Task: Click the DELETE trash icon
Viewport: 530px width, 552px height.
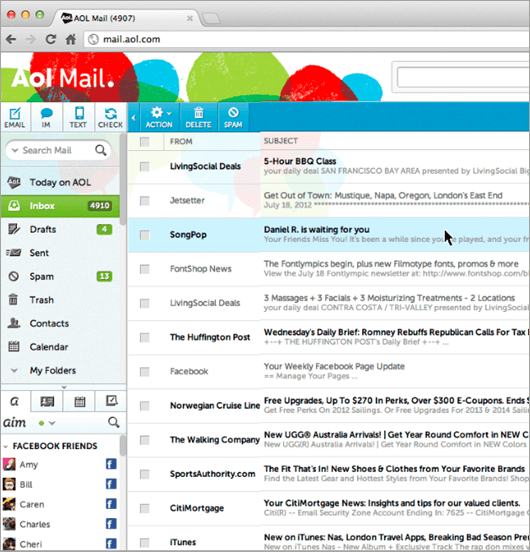Action: [x=198, y=118]
